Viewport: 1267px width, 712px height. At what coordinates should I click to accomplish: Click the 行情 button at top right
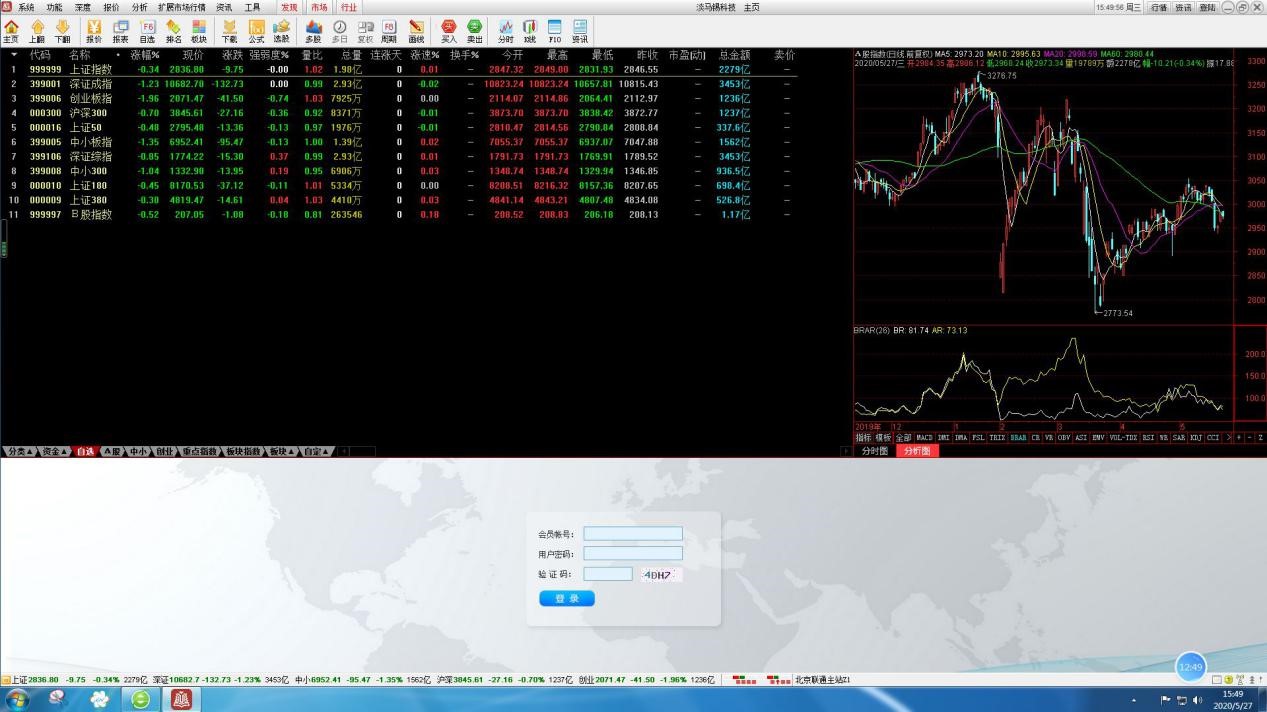(x=1158, y=7)
